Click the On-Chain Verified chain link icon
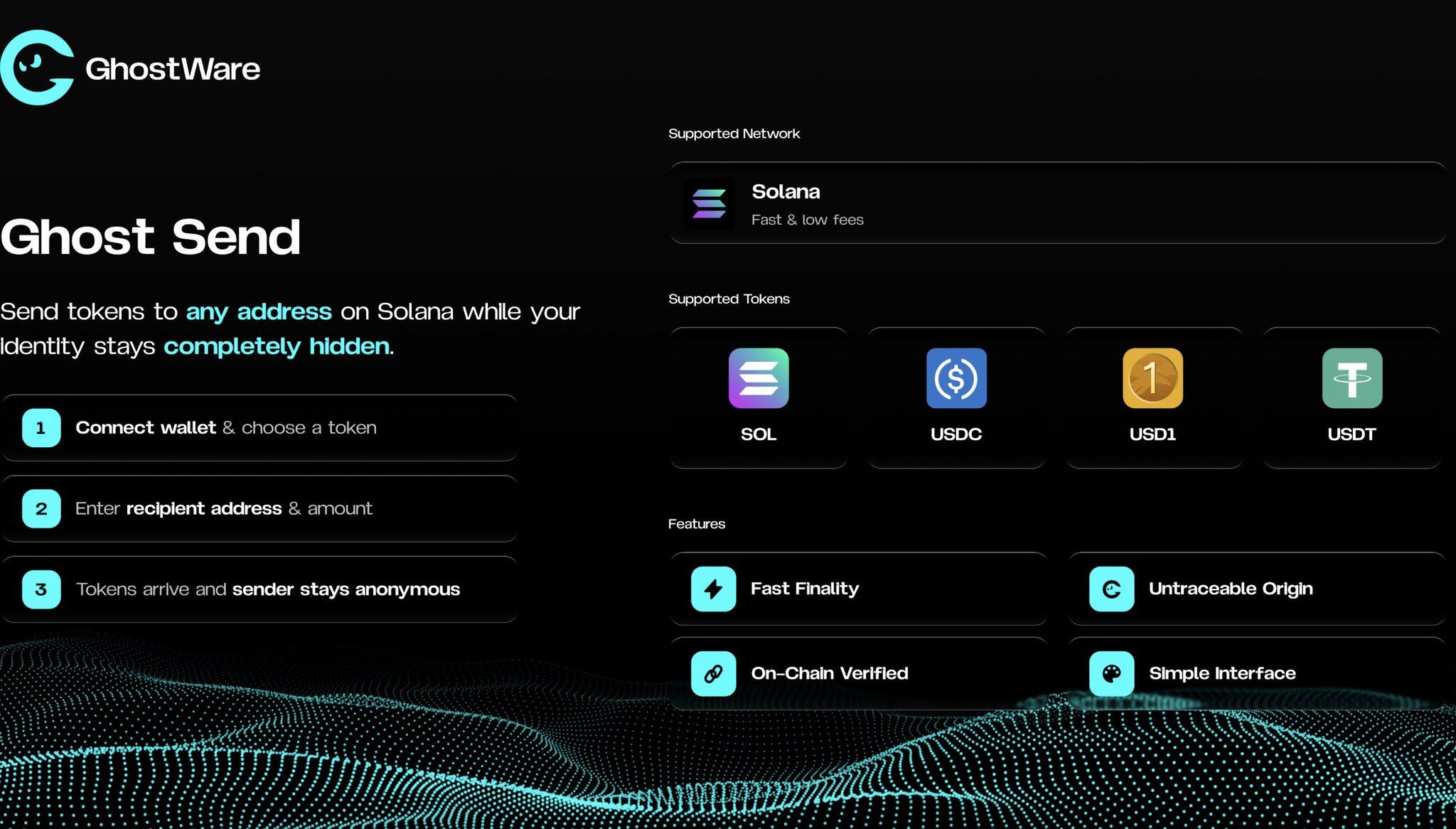The width and height of the screenshot is (1456, 829). (713, 673)
